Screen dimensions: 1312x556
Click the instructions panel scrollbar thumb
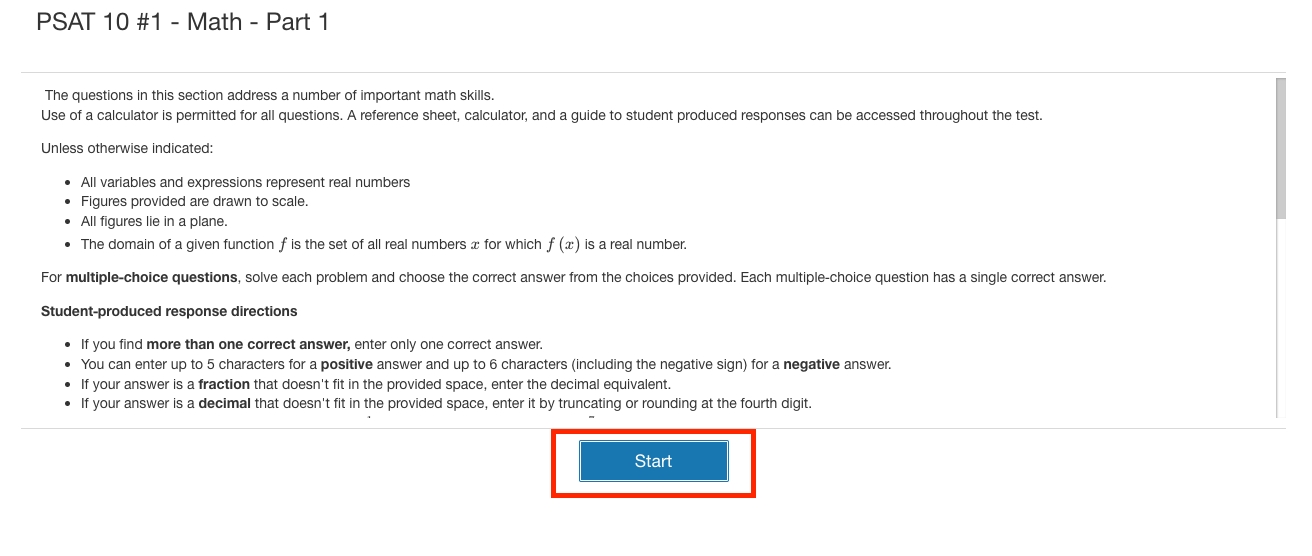click(1280, 147)
